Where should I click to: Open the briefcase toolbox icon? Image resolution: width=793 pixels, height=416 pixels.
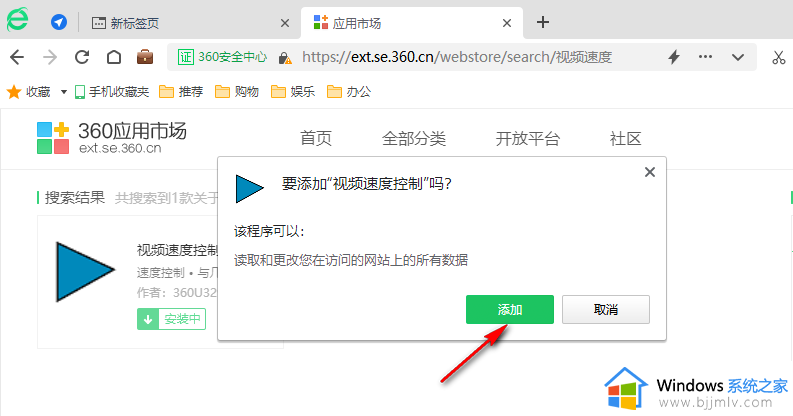145,57
